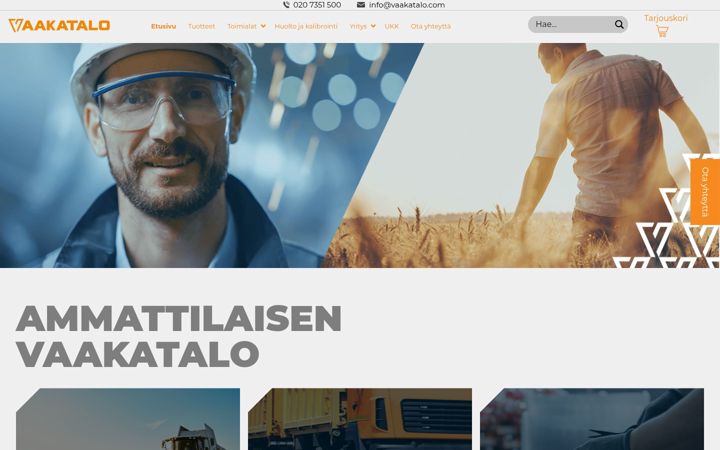Image resolution: width=720 pixels, height=450 pixels.
Task: Click the envelope icon beside the email address
Action: [361, 5]
